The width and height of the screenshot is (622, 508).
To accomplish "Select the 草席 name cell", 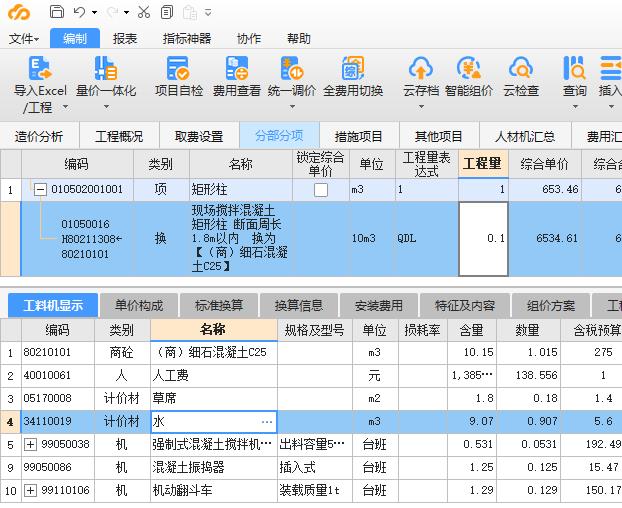I will pyautogui.click(x=213, y=399).
